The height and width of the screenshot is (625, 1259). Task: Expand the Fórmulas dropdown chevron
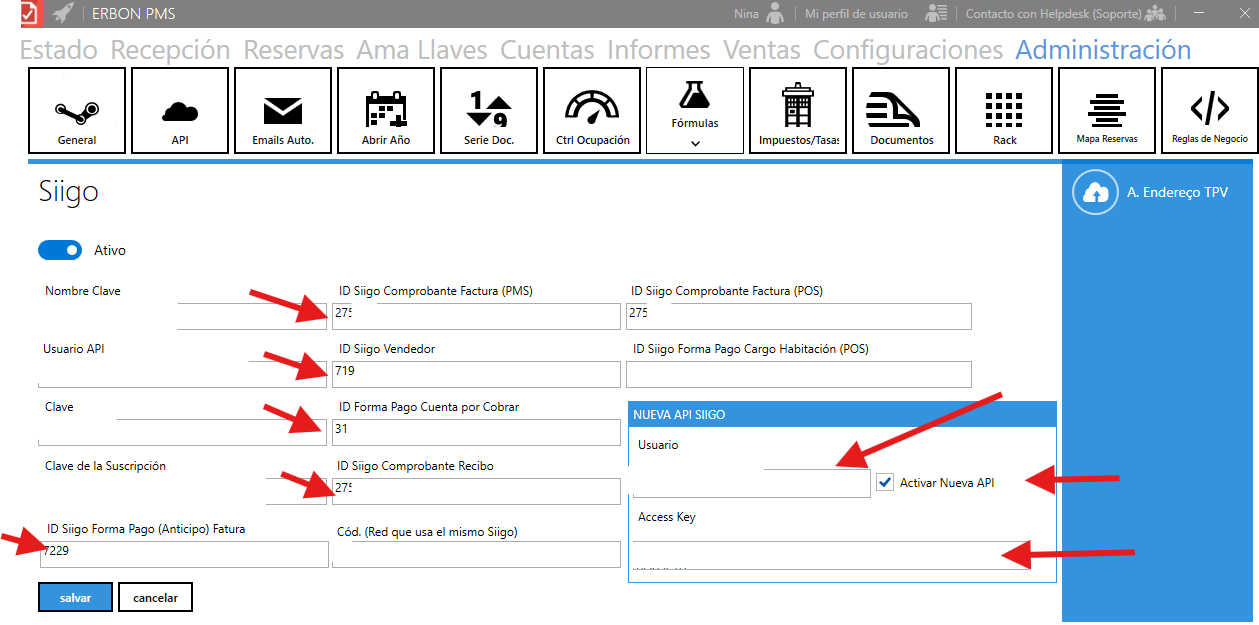[695, 143]
